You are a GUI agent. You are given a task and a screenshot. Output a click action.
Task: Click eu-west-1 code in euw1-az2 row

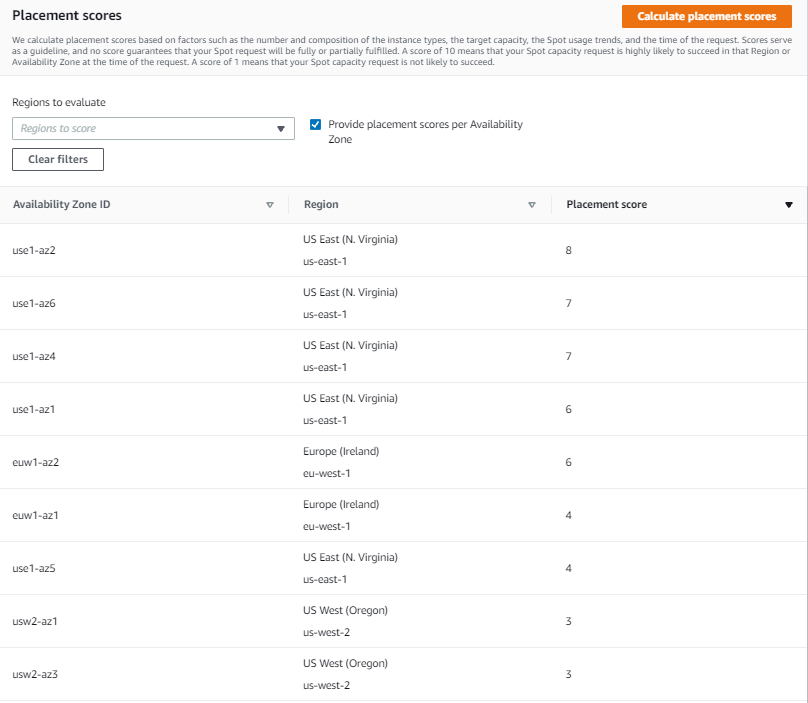(327, 474)
